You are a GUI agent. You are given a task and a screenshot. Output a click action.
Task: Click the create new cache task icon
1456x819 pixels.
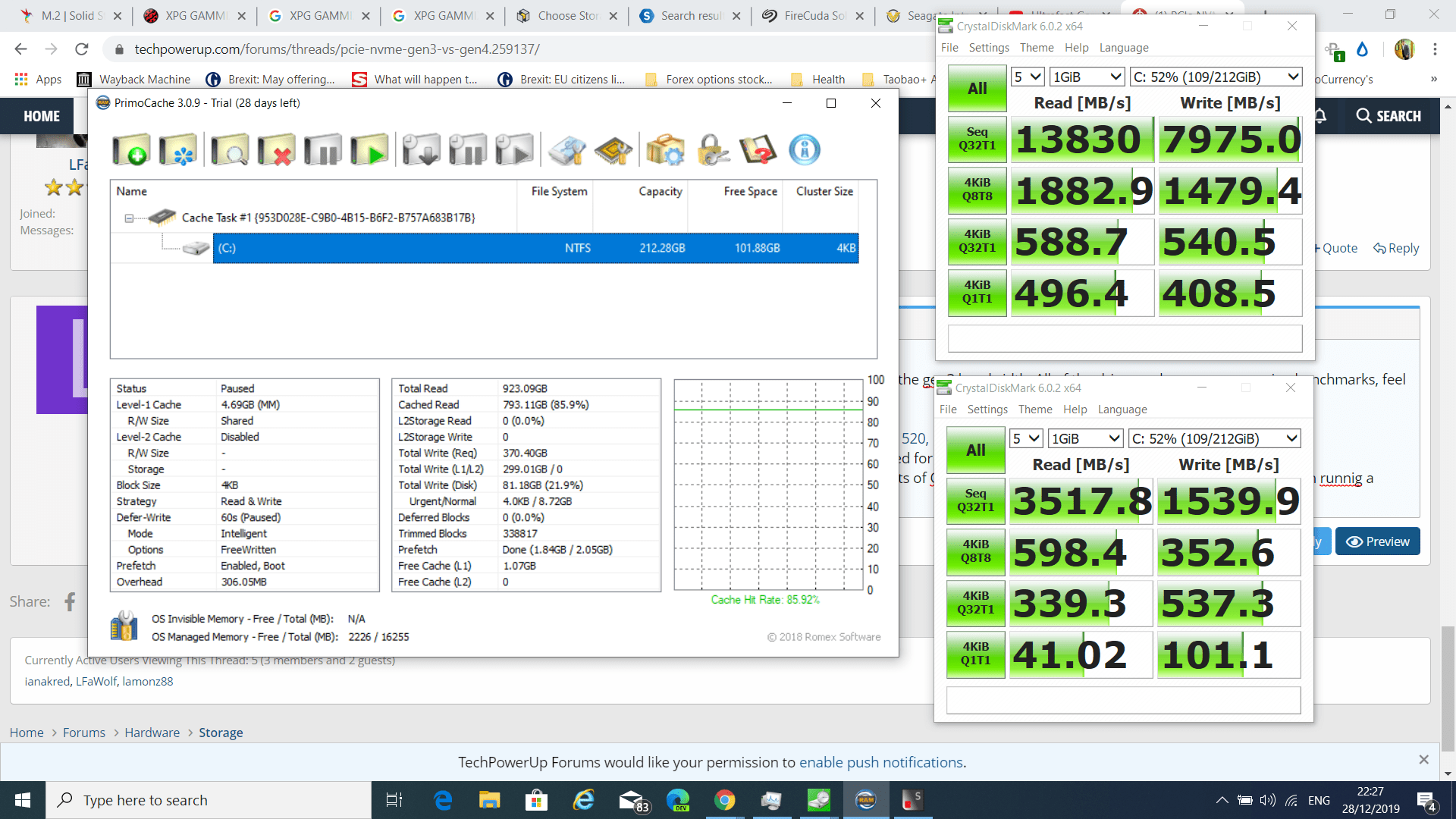tap(131, 149)
